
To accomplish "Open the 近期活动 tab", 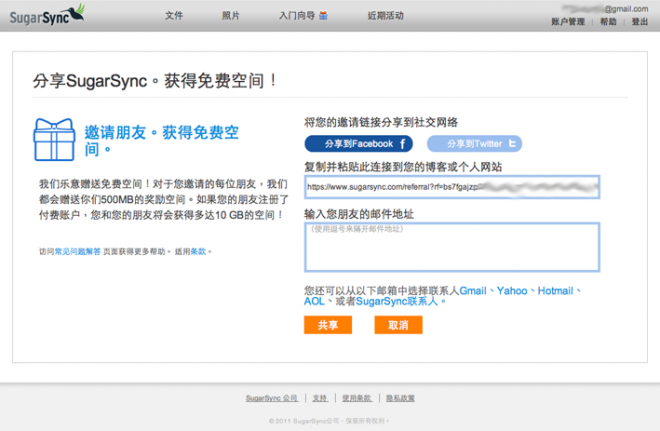I will coord(385,16).
